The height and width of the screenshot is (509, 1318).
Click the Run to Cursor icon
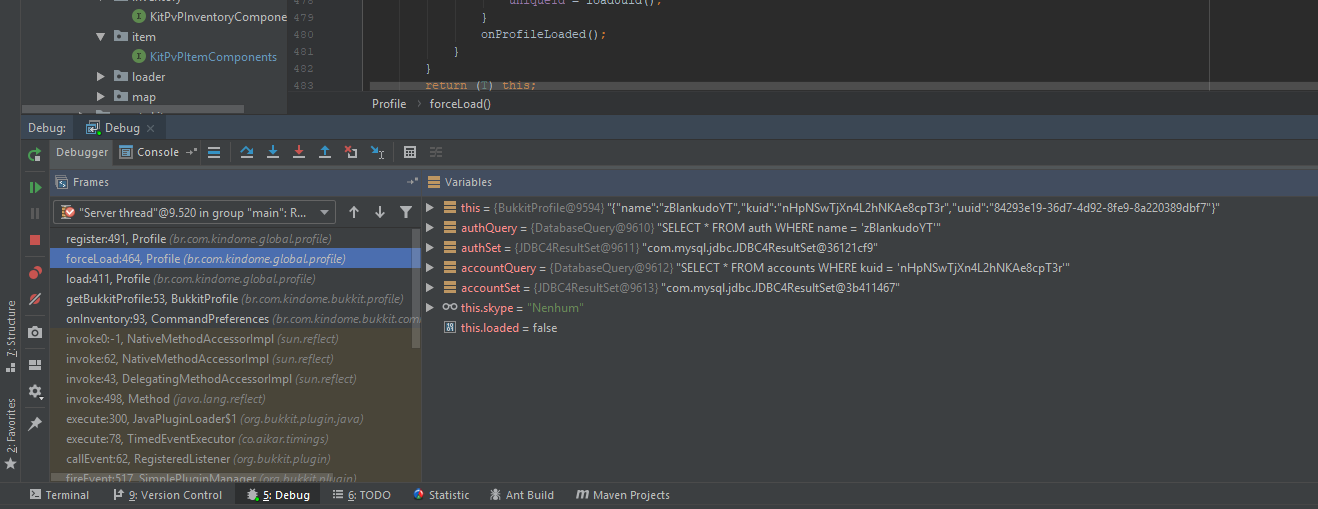(377, 152)
